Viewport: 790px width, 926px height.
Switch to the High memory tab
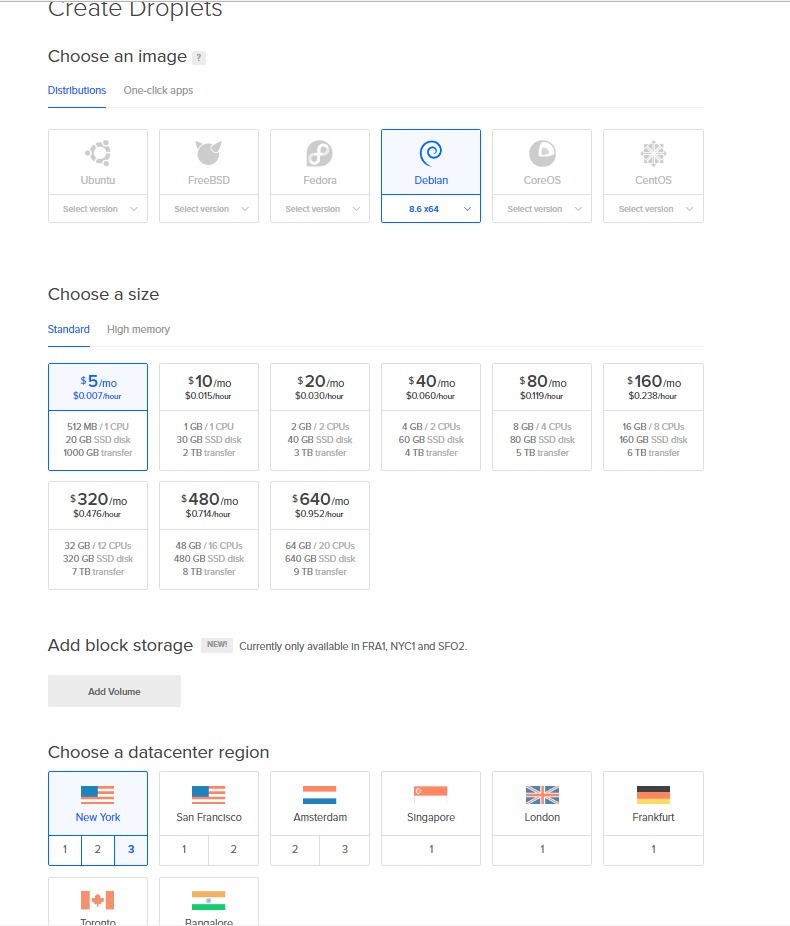click(x=138, y=330)
